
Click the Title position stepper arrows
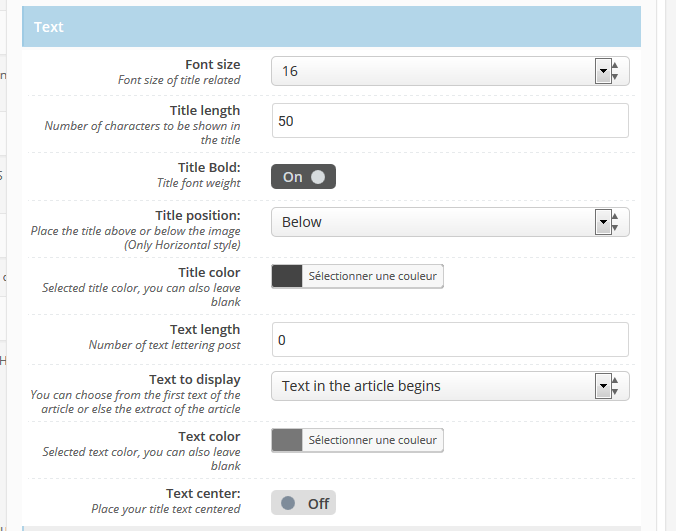[615, 222]
